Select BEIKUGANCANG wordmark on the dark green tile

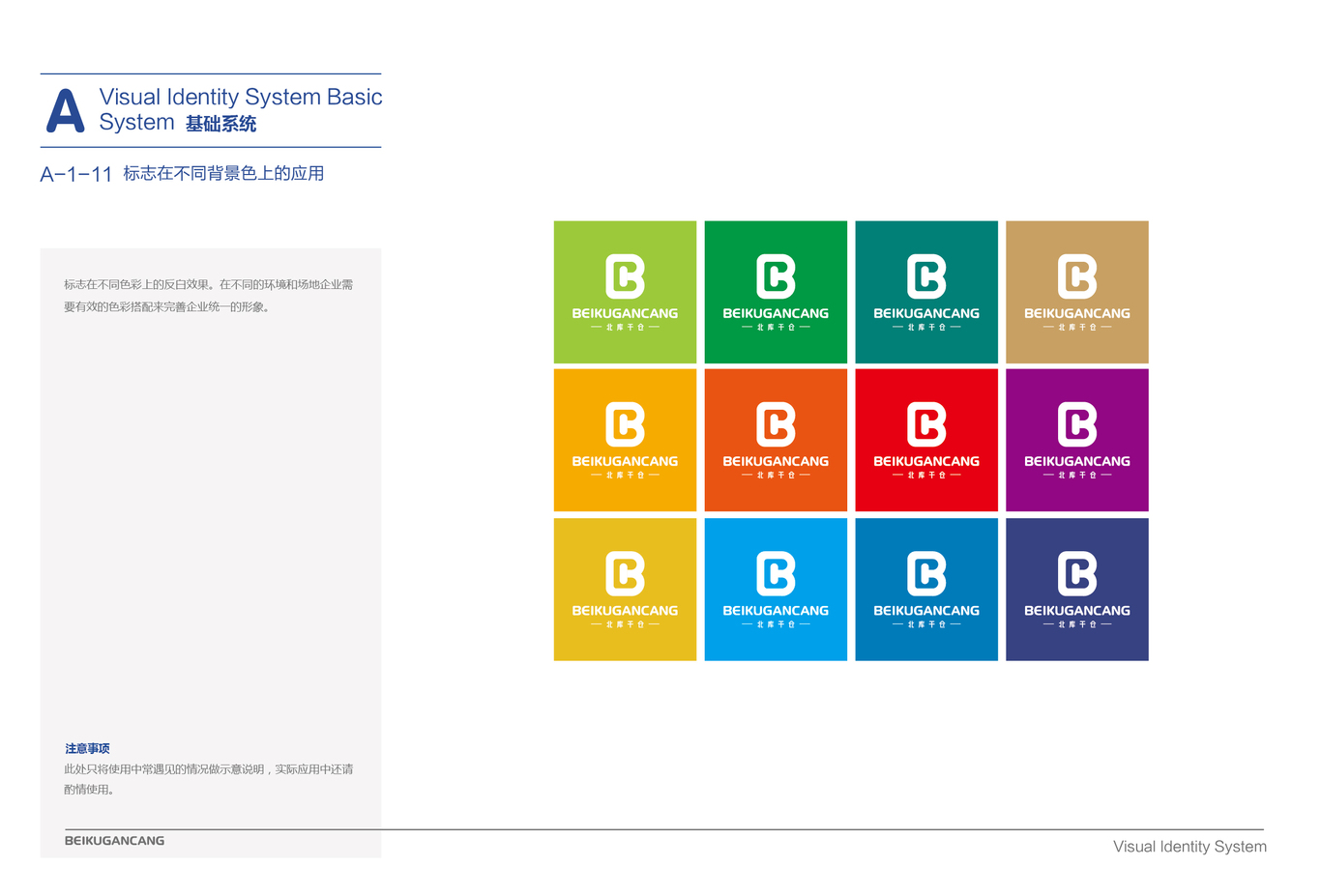776,313
